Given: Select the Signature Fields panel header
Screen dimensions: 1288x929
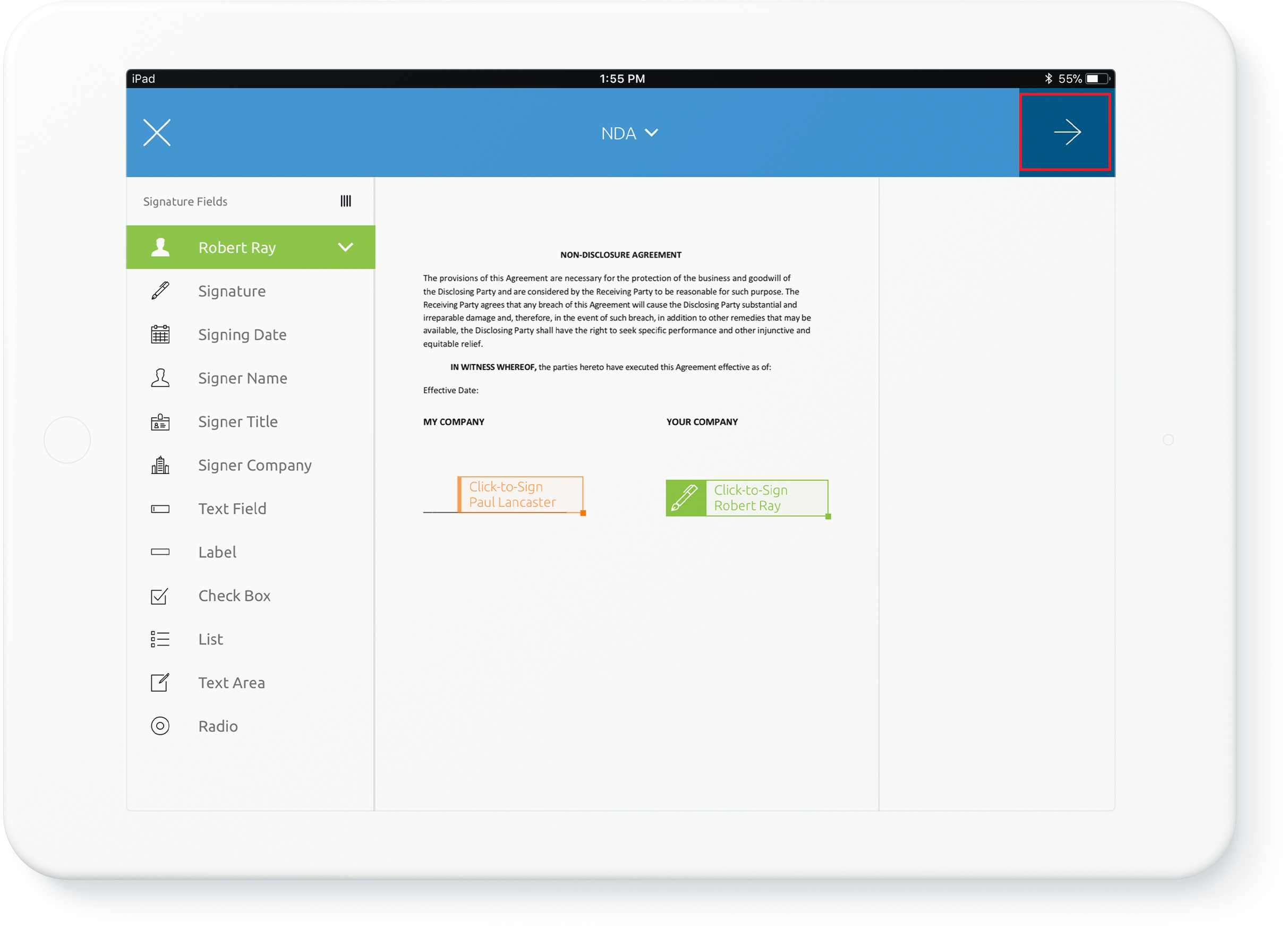Looking at the screenshot, I should (x=253, y=201).
